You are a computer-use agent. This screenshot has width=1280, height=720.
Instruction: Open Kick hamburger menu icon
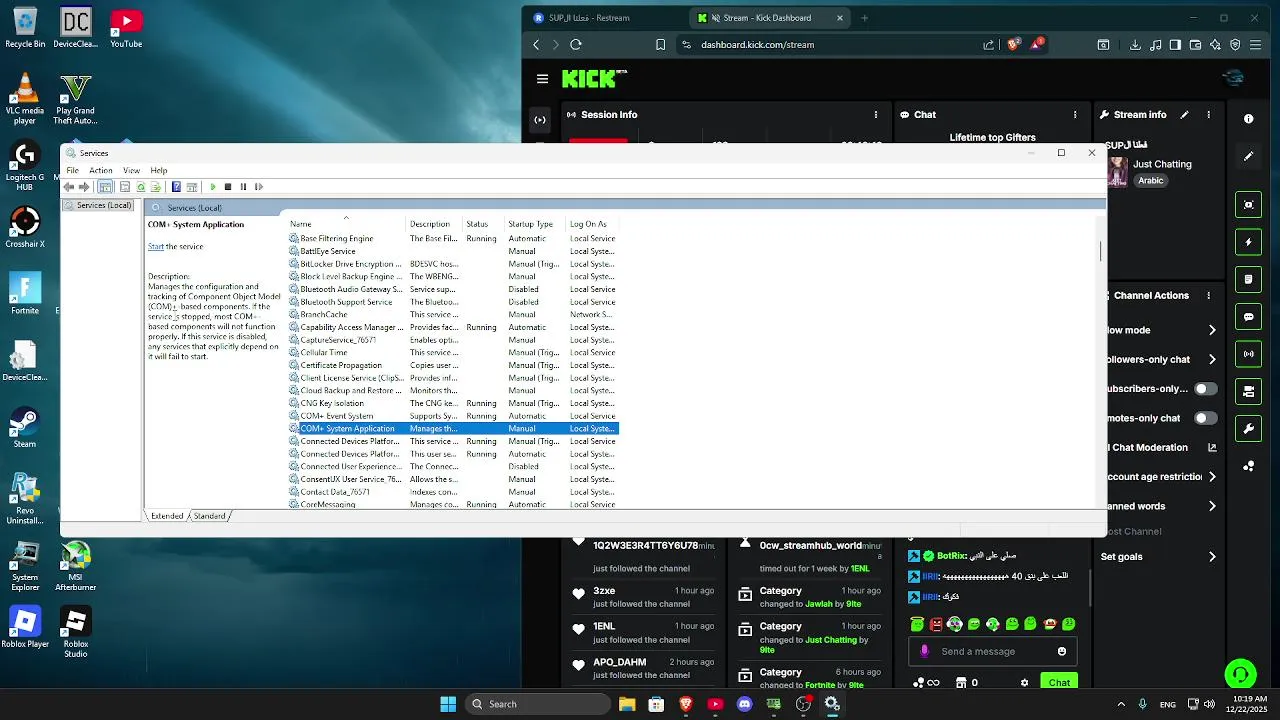[x=542, y=79]
